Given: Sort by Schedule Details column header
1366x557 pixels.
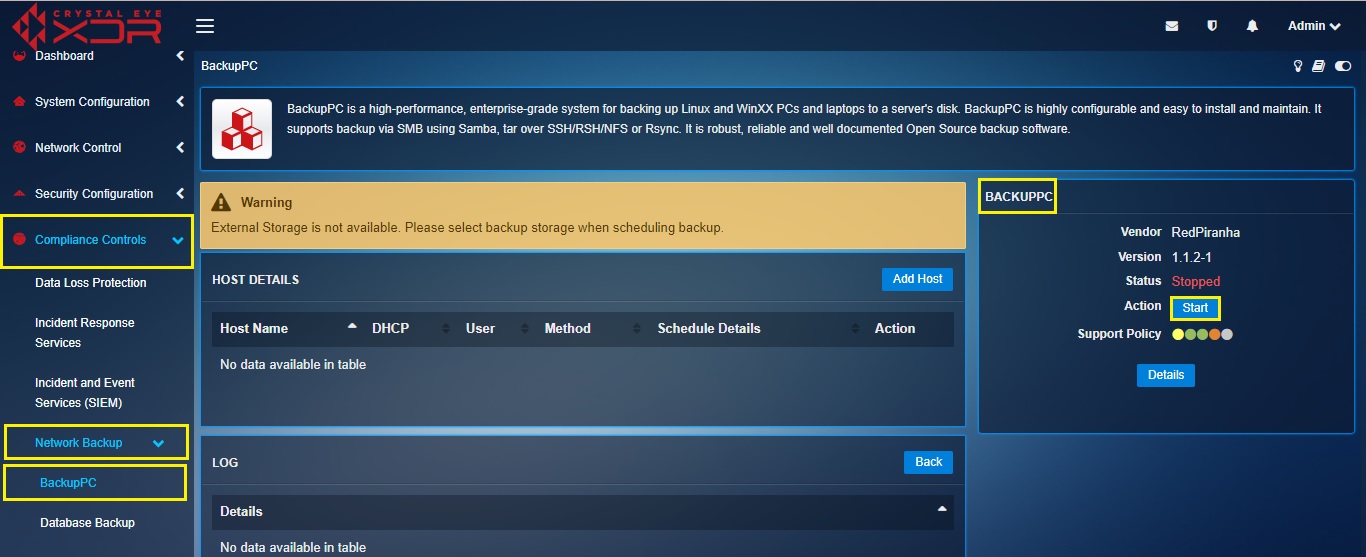Looking at the screenshot, I should [x=709, y=328].
